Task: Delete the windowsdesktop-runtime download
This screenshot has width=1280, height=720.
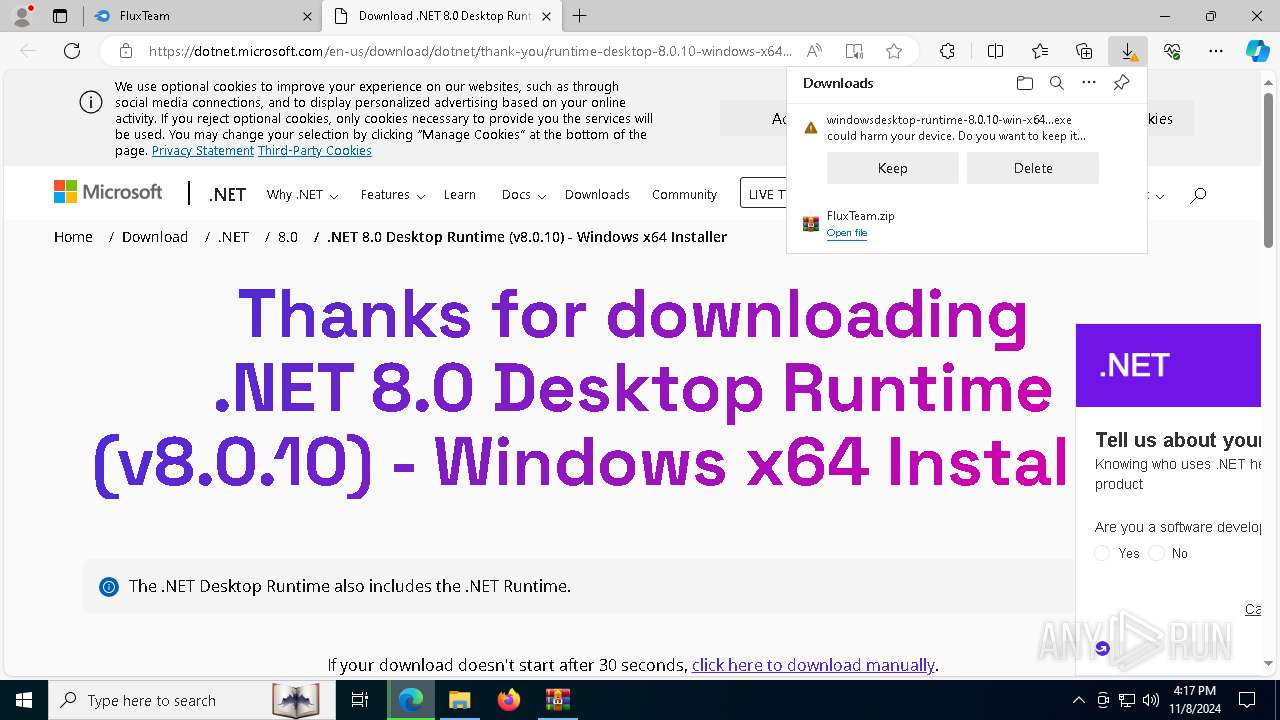Action: (x=1033, y=168)
